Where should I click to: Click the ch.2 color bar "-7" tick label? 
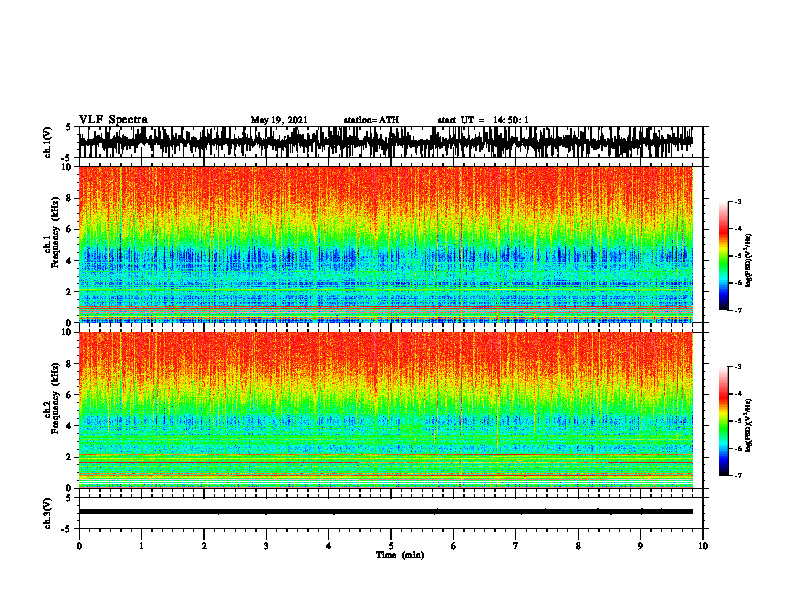pos(737,475)
